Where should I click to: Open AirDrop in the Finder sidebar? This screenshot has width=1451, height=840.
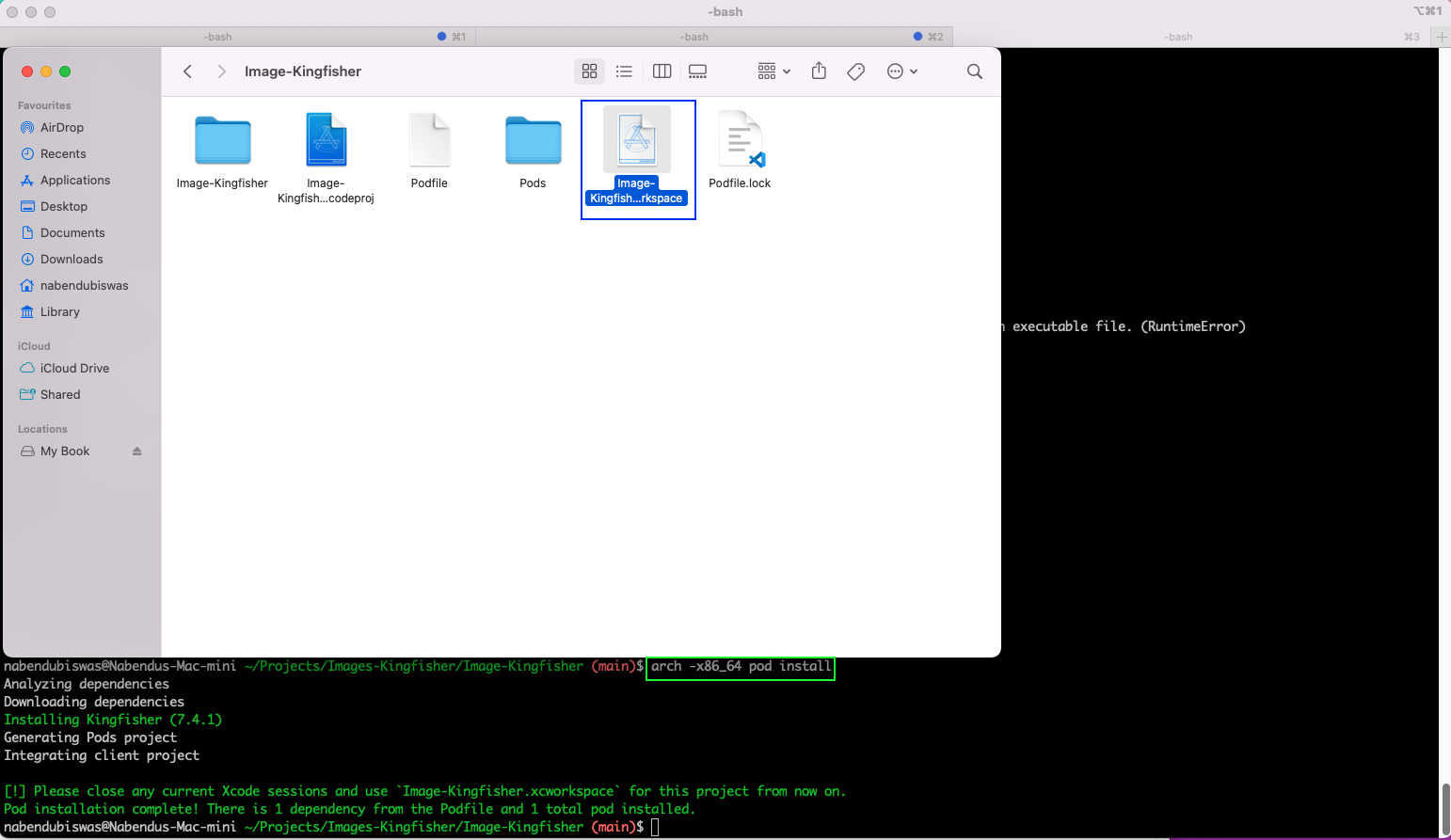click(62, 128)
